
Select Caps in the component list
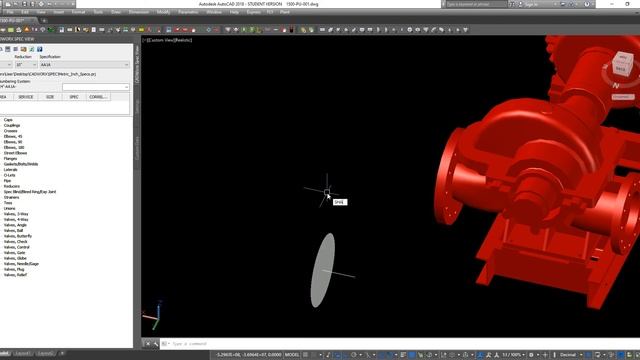8,120
